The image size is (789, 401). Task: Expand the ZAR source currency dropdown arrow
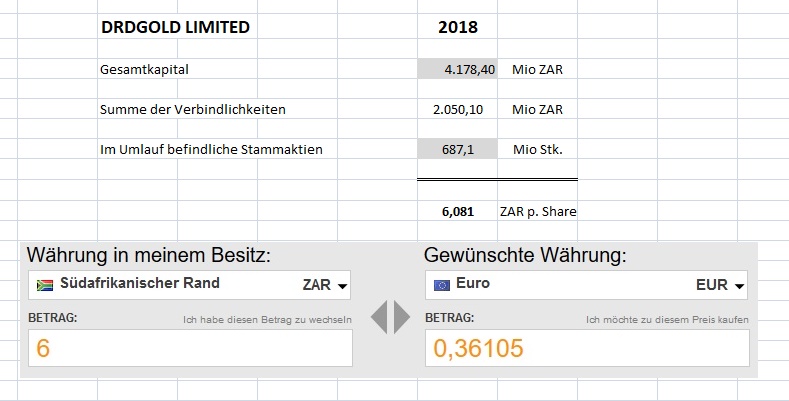pyautogui.click(x=343, y=287)
